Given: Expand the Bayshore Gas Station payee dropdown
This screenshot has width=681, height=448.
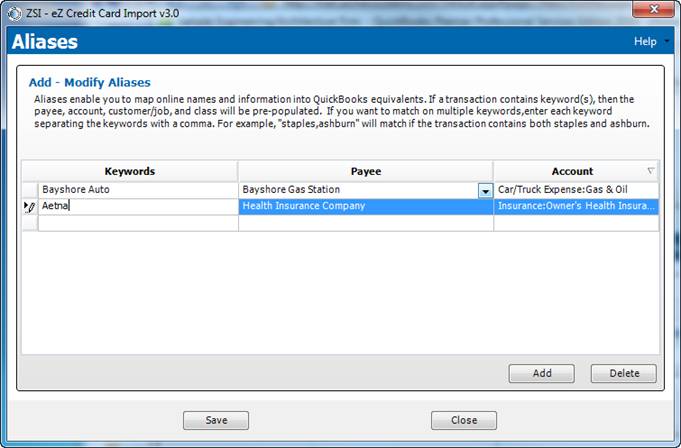Looking at the screenshot, I should (485, 190).
